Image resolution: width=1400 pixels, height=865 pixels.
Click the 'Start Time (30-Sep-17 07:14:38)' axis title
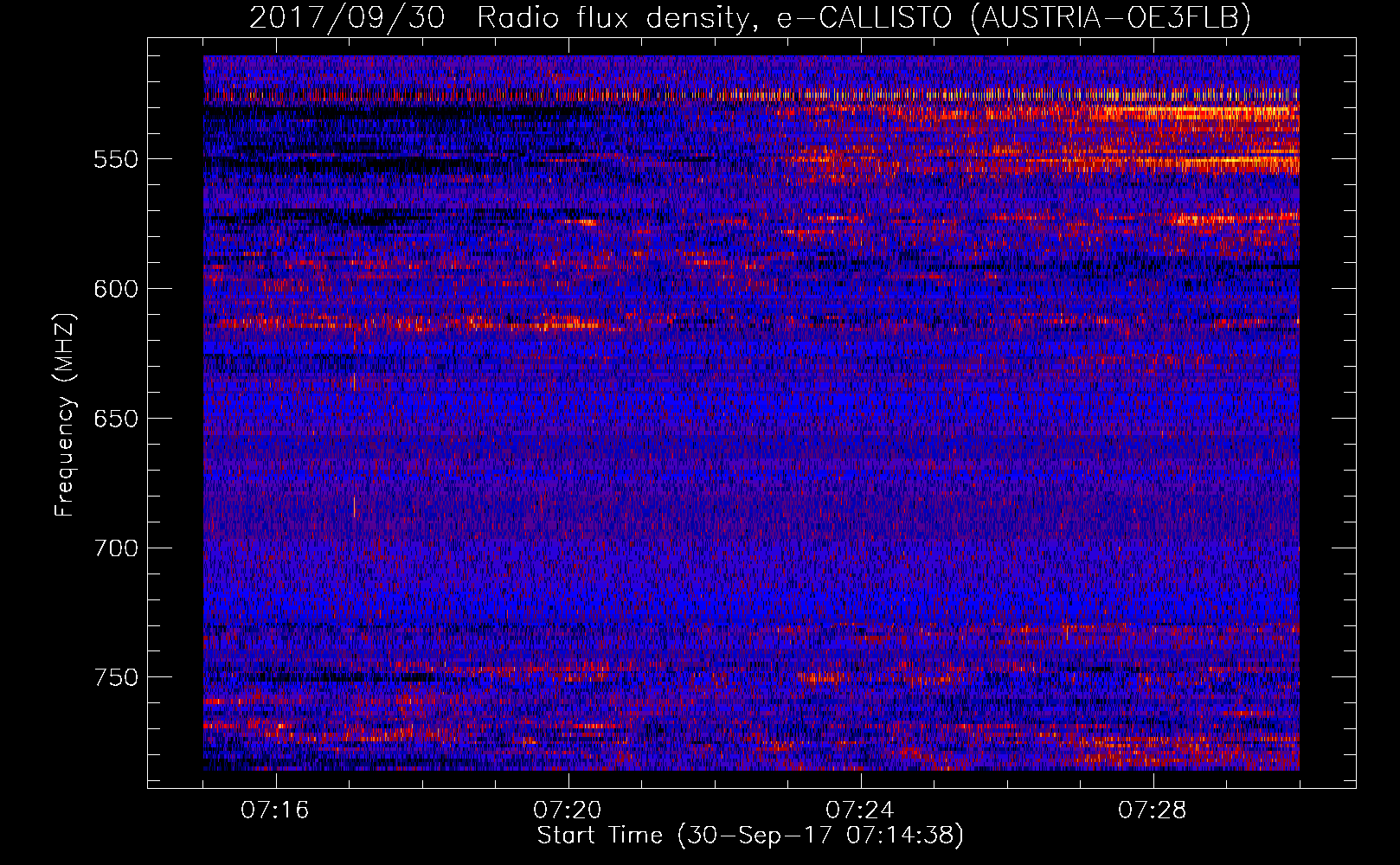tap(750, 836)
